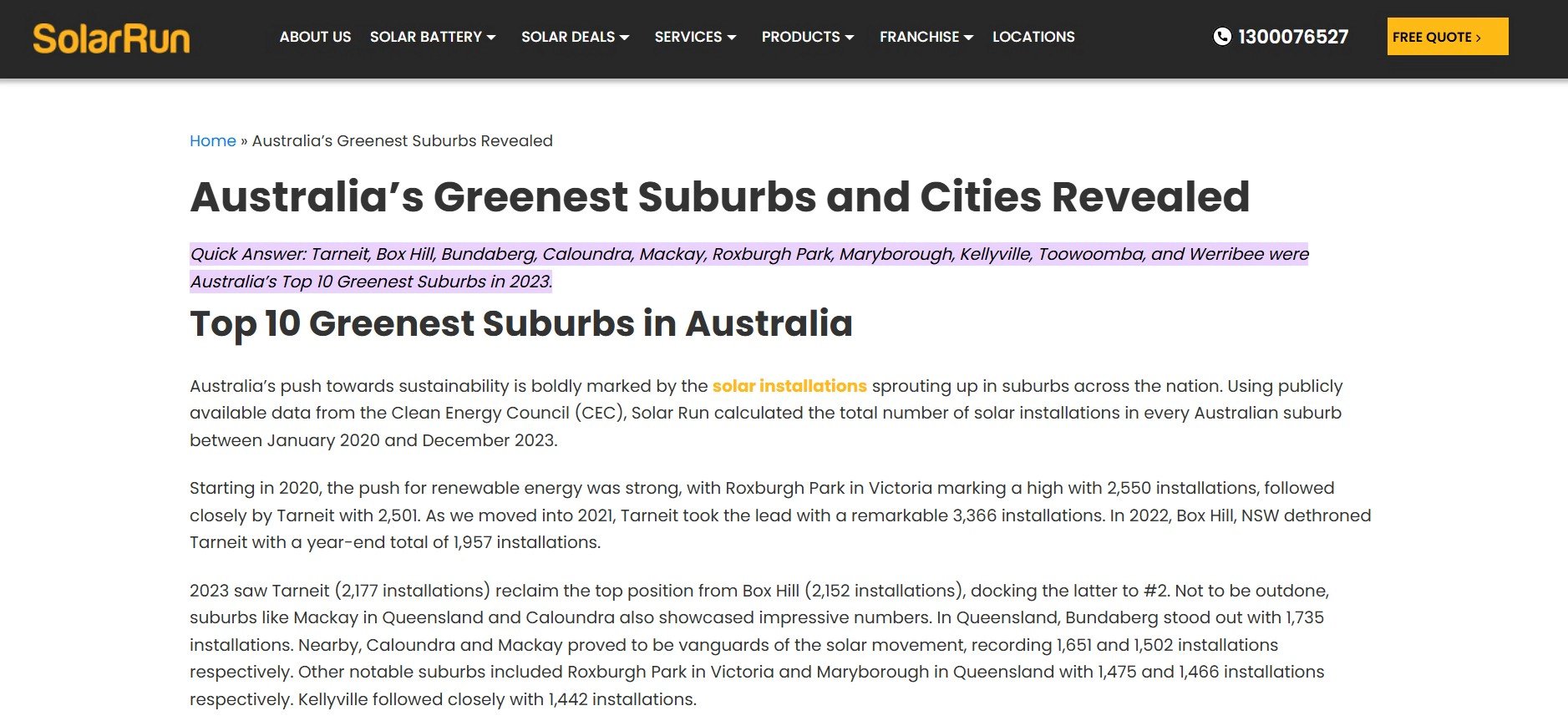Open the solar installations link
This screenshot has height=721, width=1568.
(x=789, y=386)
